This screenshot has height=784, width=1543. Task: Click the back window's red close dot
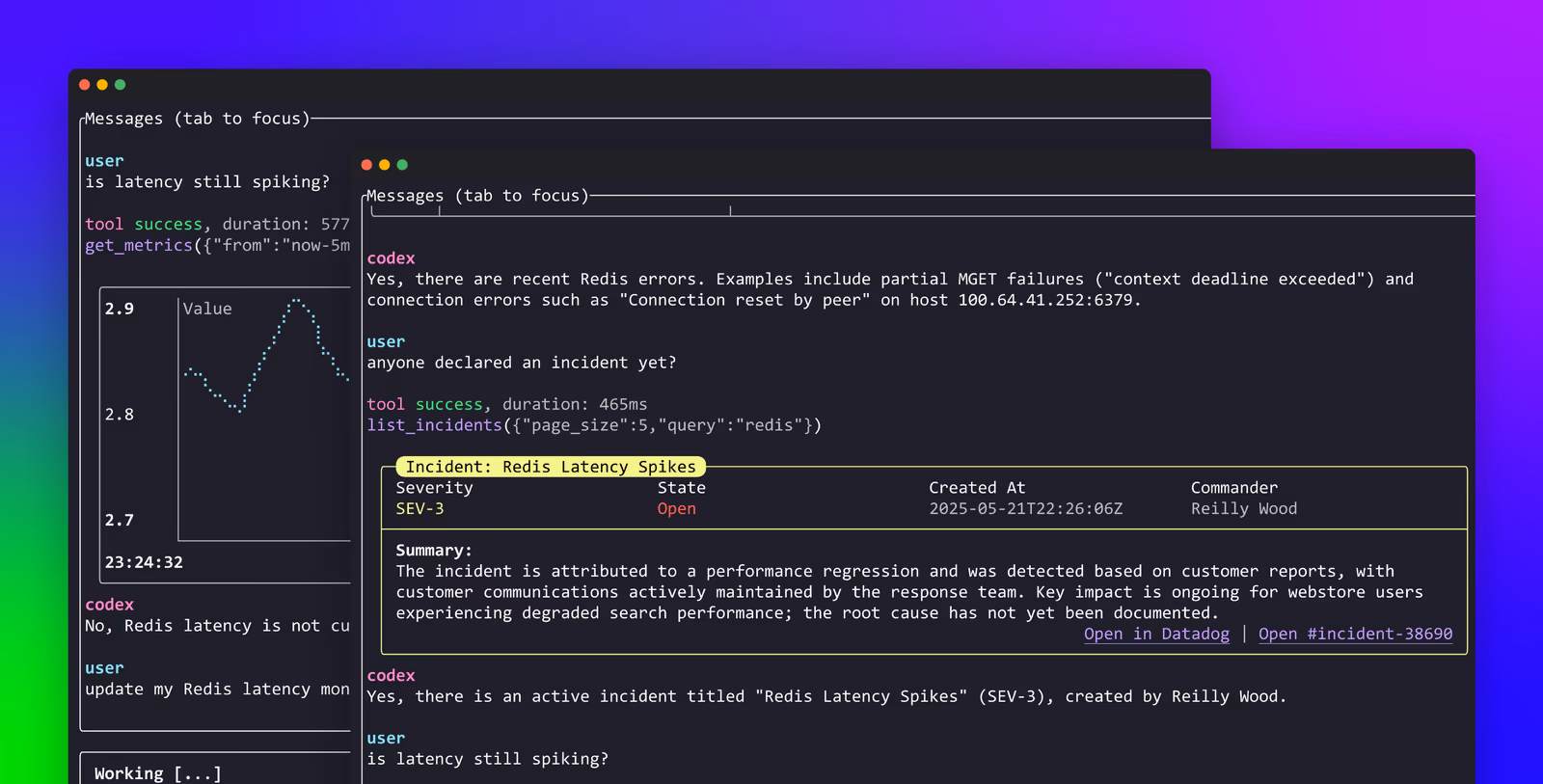85,85
